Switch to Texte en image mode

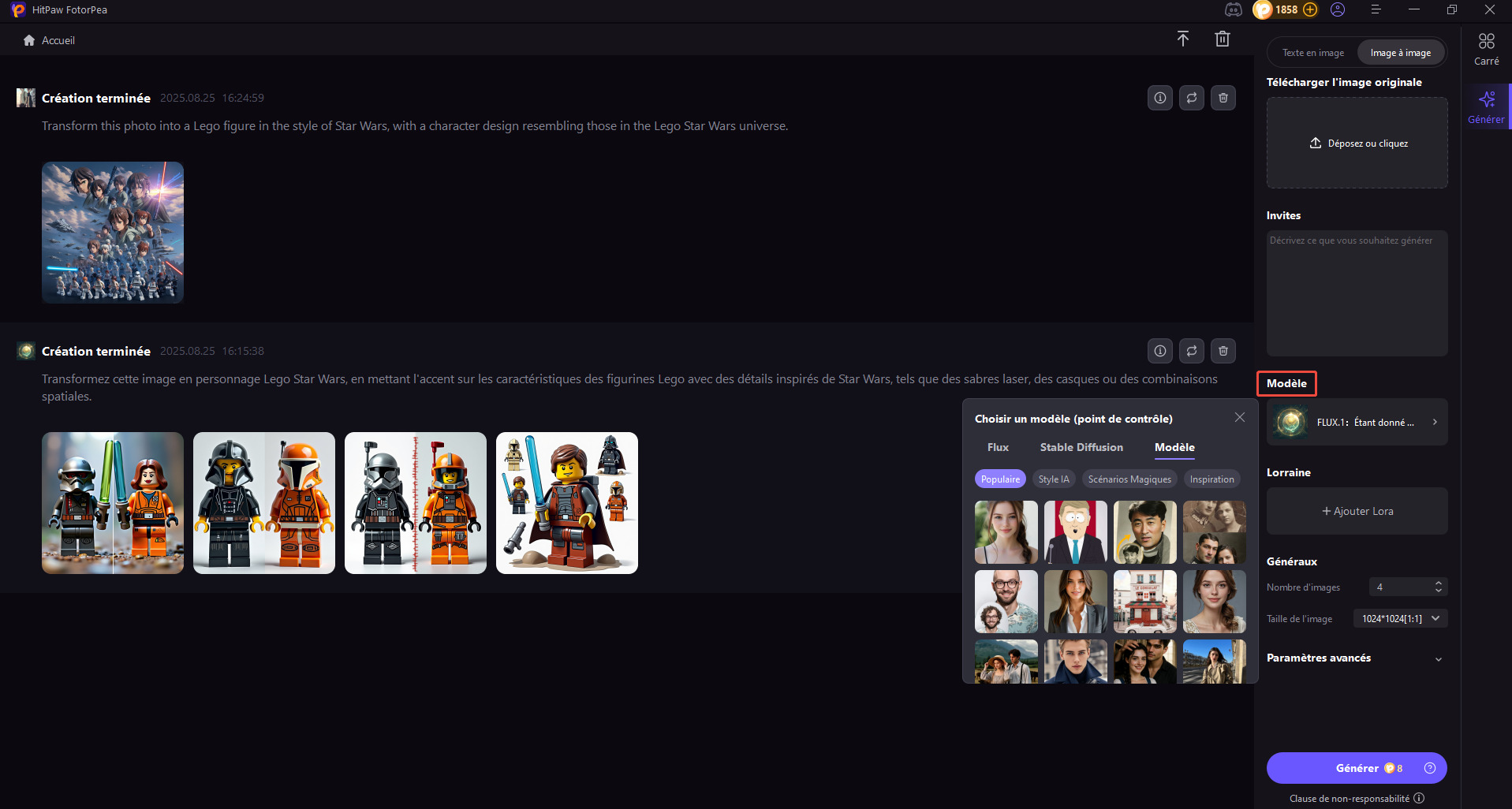(x=1312, y=53)
